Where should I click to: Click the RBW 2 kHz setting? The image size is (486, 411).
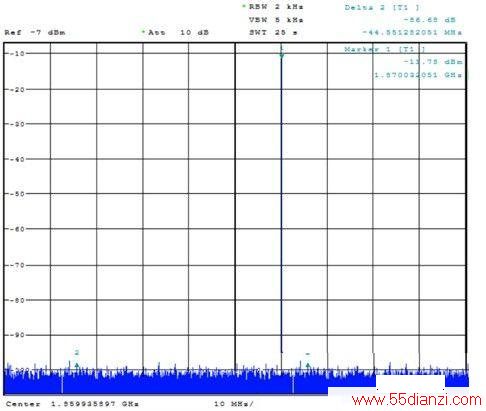276,6
